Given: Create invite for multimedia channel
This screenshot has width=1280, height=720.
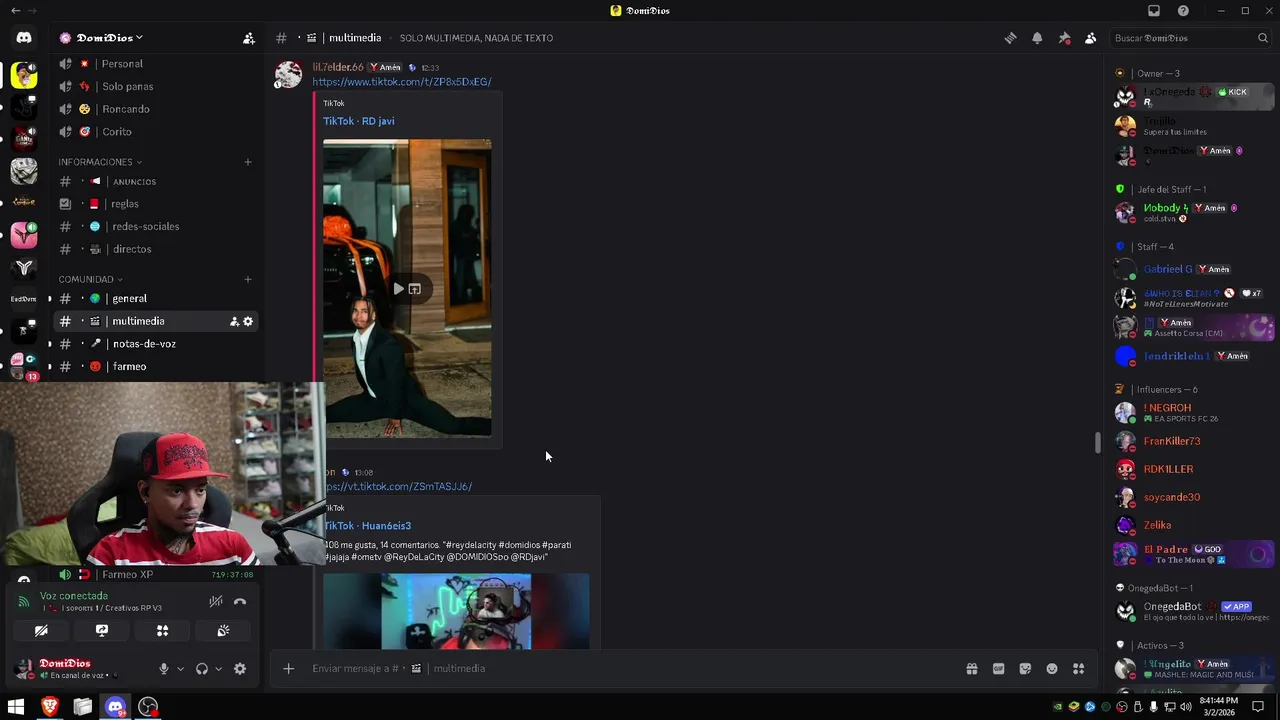Looking at the screenshot, I should [234, 322].
